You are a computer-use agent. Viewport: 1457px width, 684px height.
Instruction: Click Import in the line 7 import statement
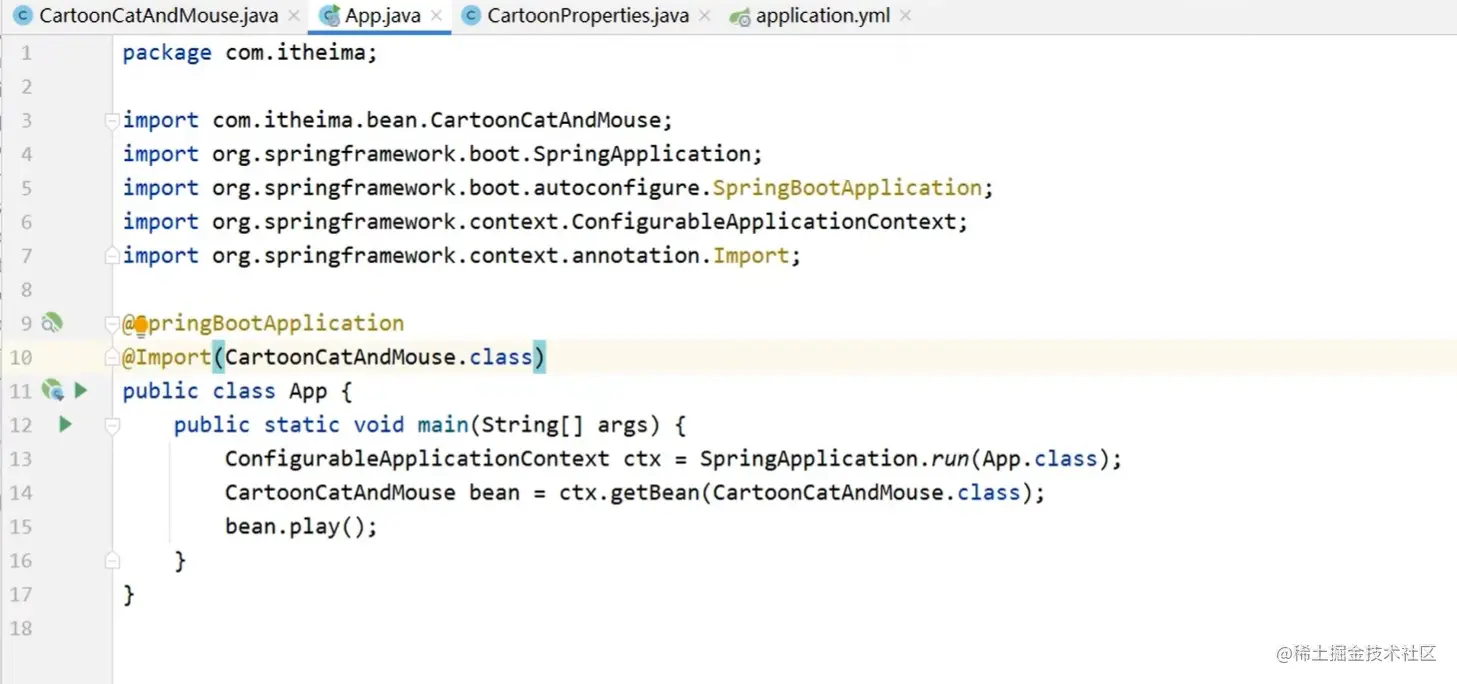(751, 256)
